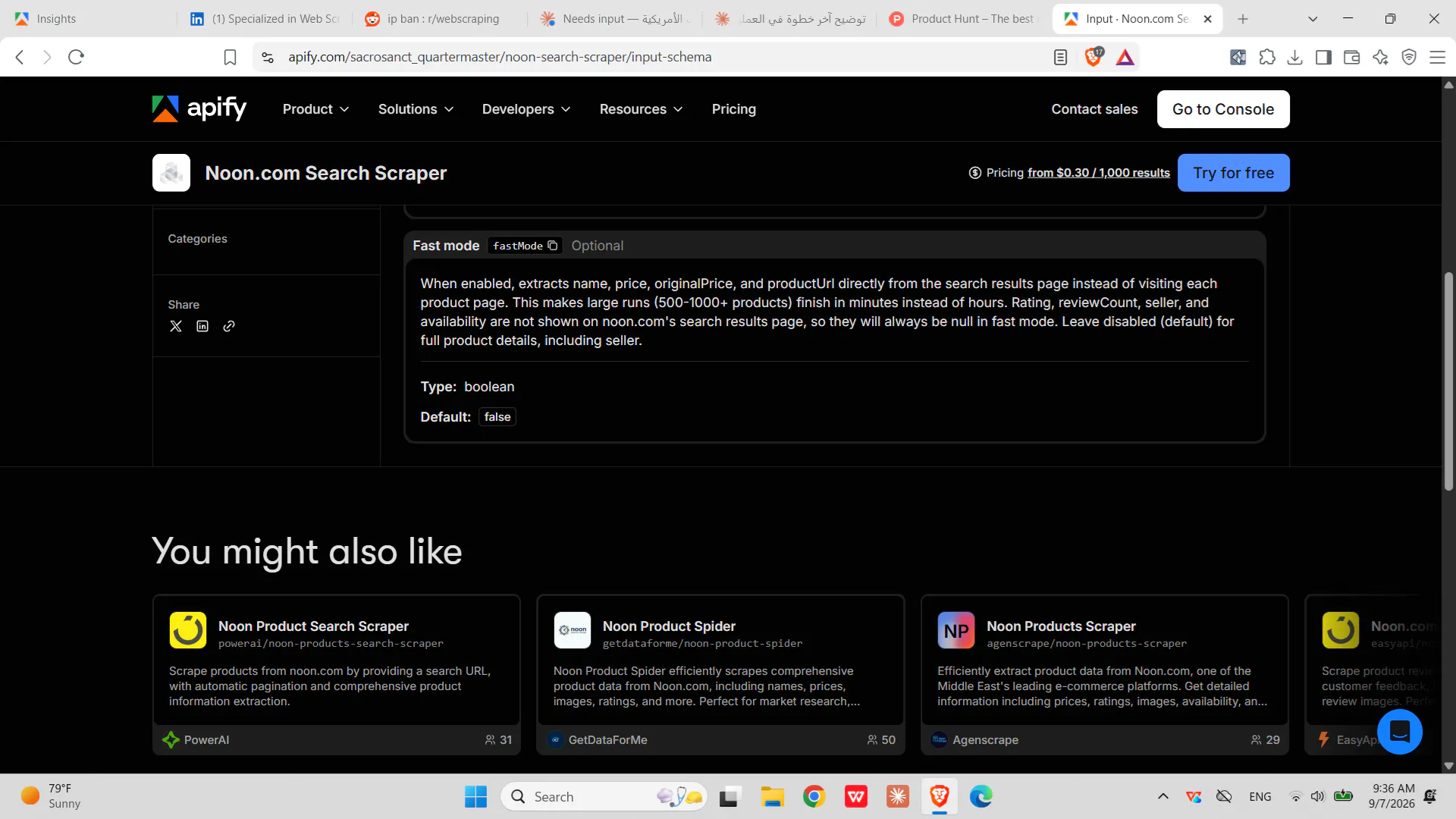The image size is (1456, 819).
Task: Open Brave Wallet
Action: (x=1351, y=57)
